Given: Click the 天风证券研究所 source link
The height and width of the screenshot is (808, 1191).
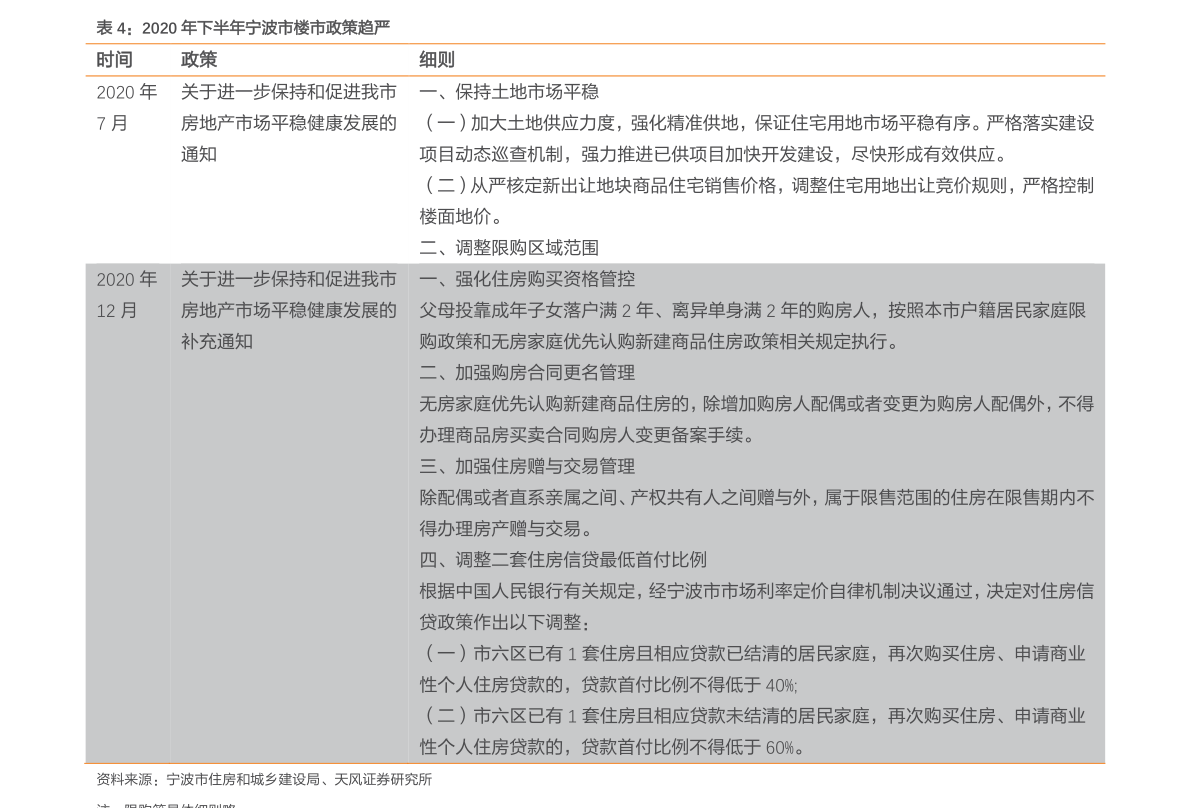Looking at the screenshot, I should tap(382, 781).
